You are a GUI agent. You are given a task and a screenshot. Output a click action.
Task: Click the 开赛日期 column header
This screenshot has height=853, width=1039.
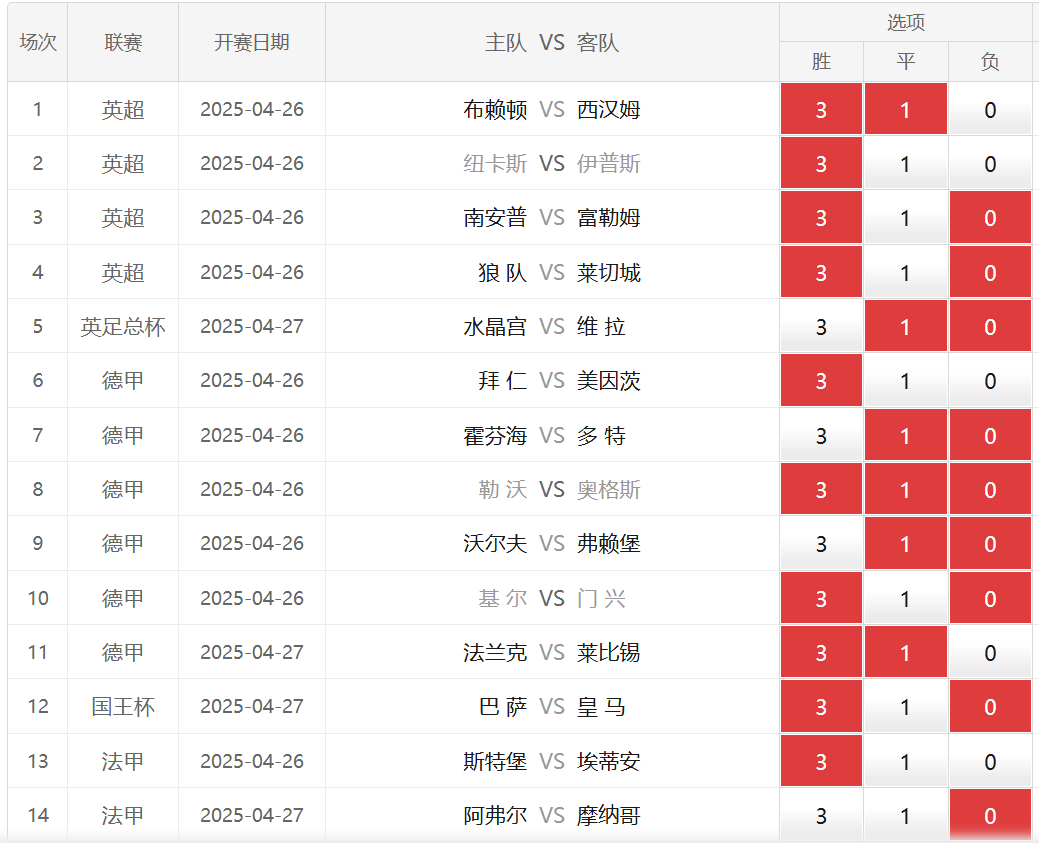(252, 42)
